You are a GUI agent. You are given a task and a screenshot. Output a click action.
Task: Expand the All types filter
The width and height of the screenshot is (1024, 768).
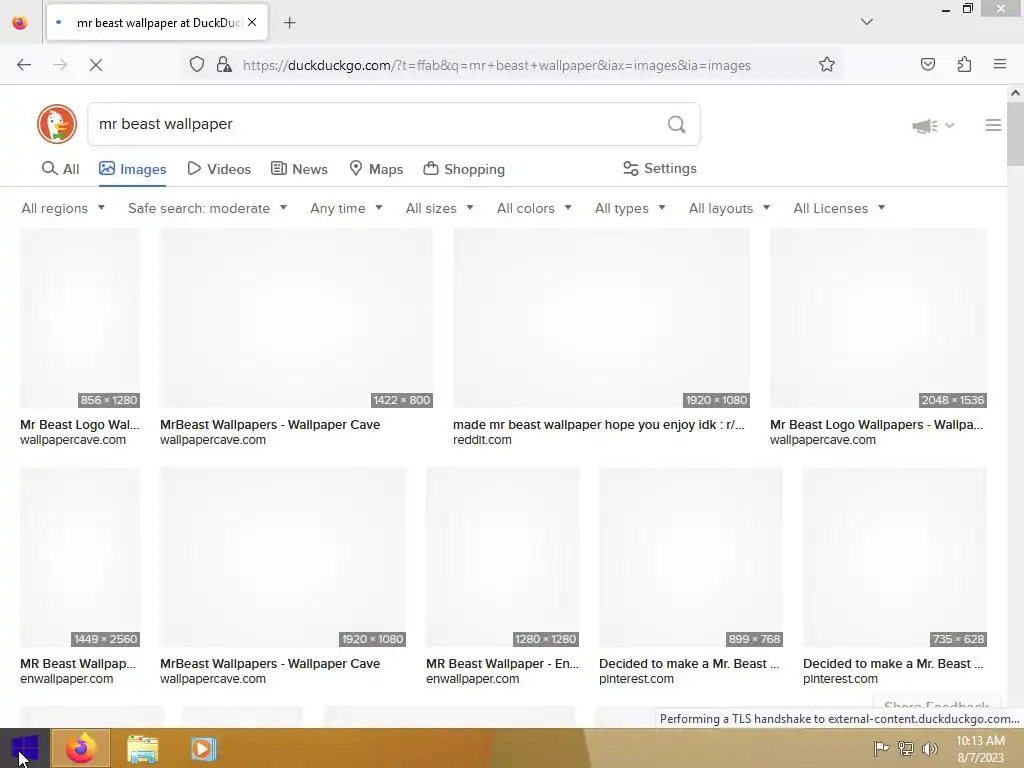(630, 208)
